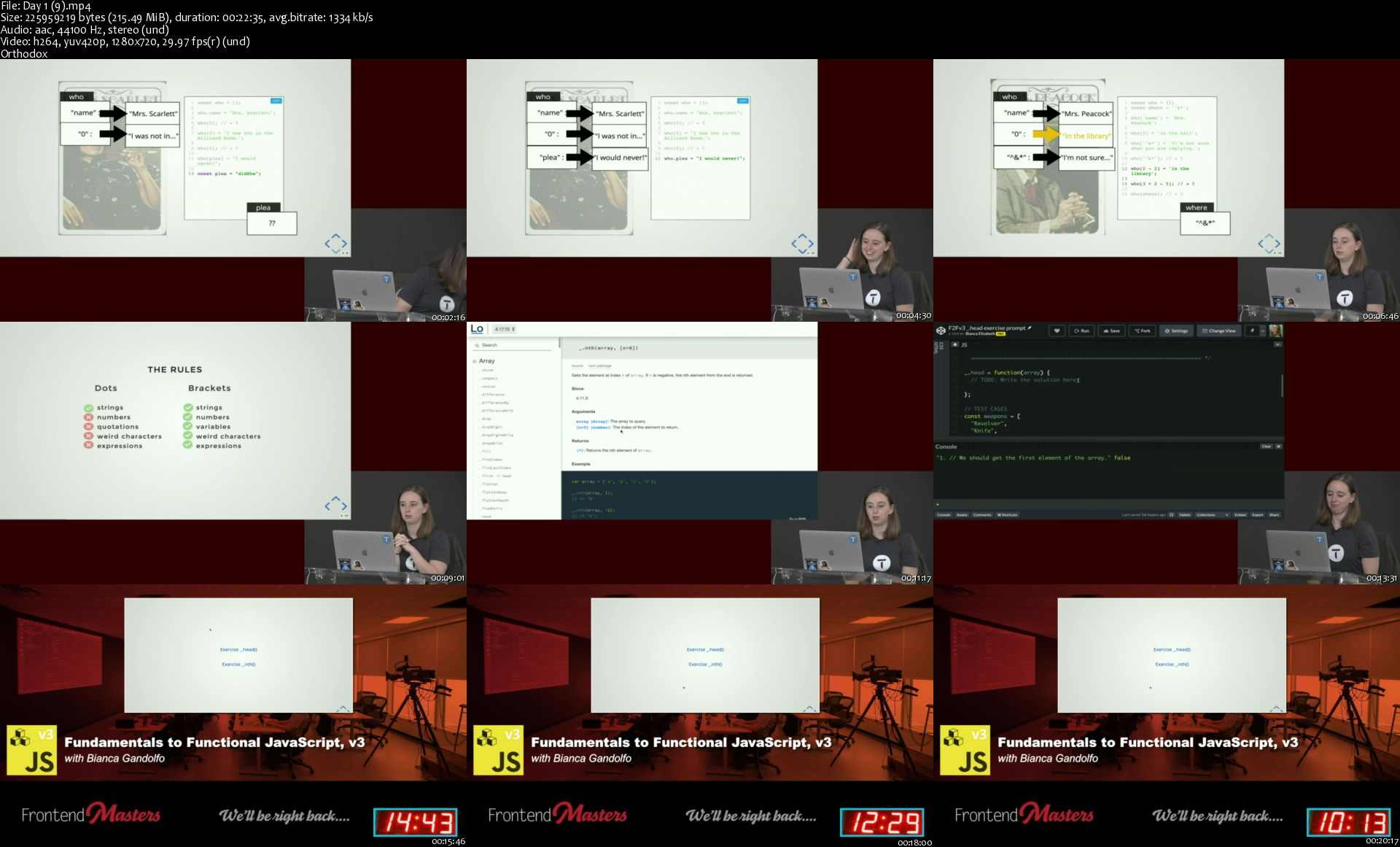The width and height of the screenshot is (1400, 847).
Task: Click the 14:43 countdown timer
Action: point(415,822)
